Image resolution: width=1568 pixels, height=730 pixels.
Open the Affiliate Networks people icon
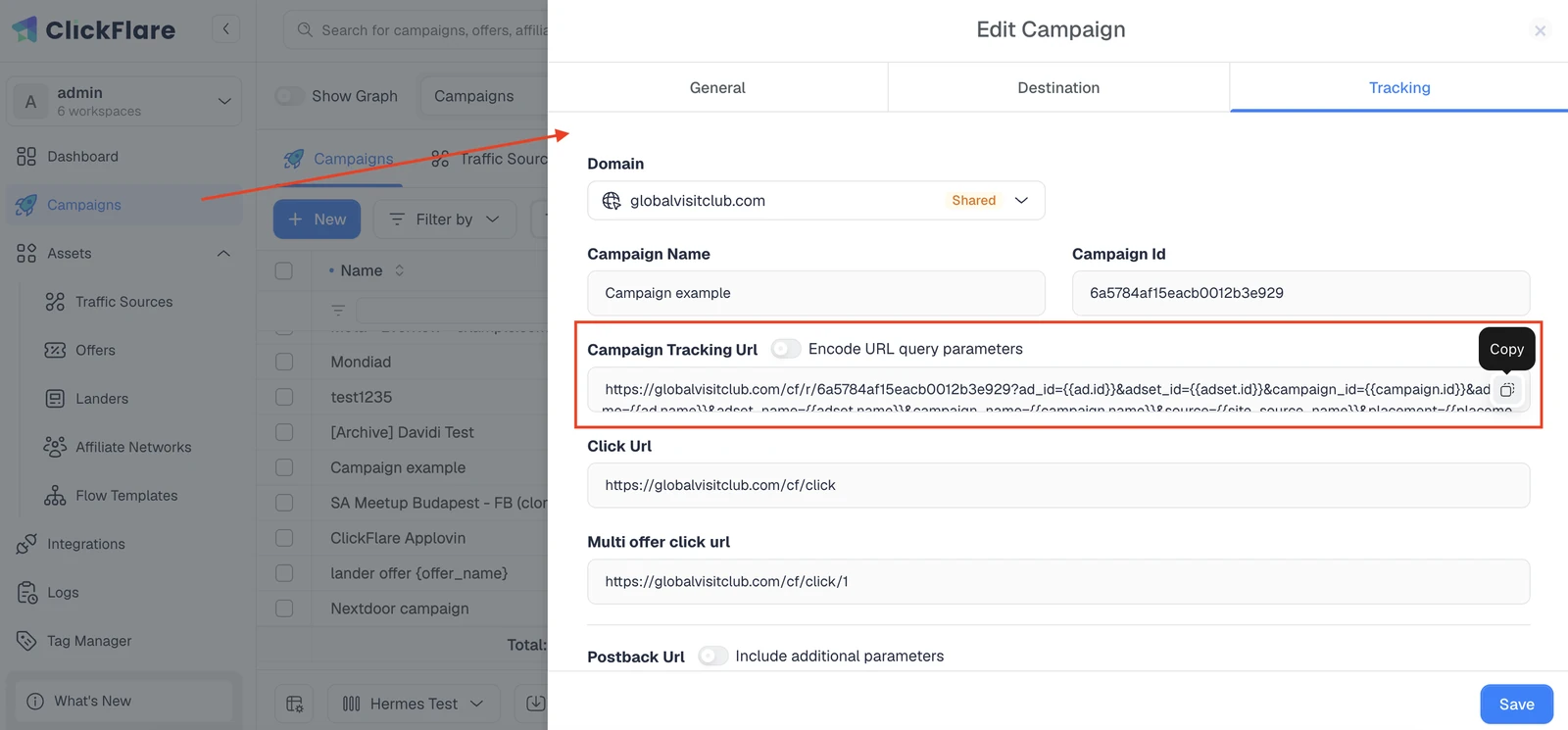55,447
